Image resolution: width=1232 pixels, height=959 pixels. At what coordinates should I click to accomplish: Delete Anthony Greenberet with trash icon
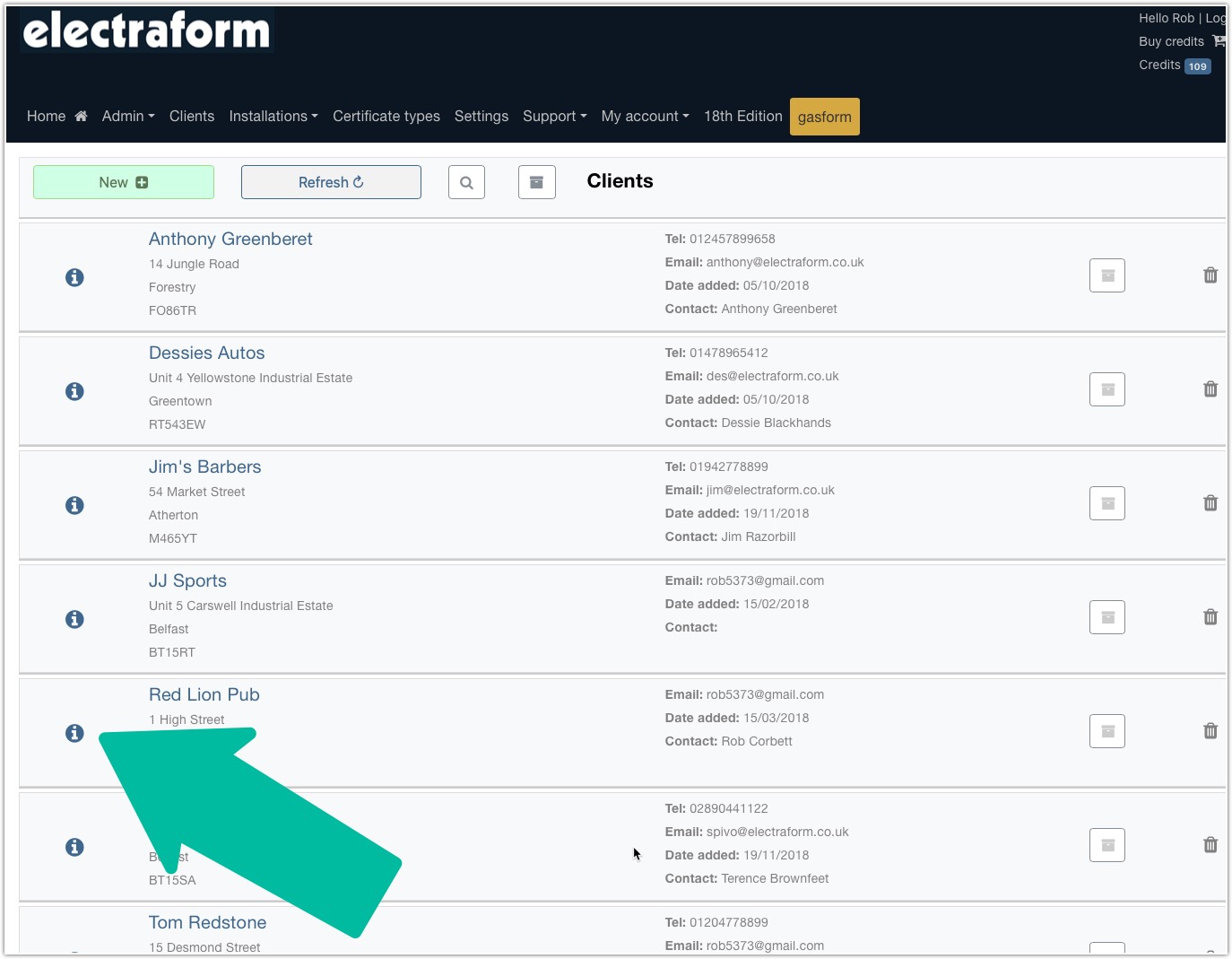(1210, 275)
